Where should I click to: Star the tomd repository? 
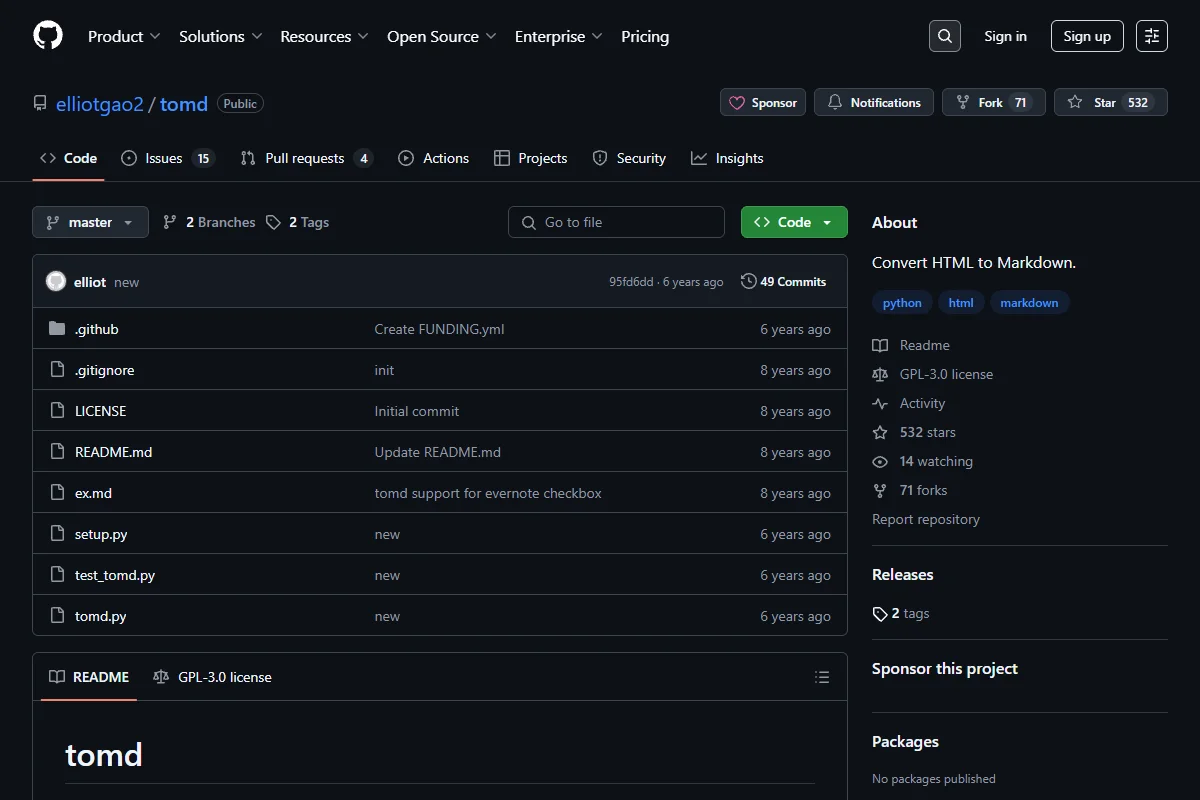(x=1110, y=102)
